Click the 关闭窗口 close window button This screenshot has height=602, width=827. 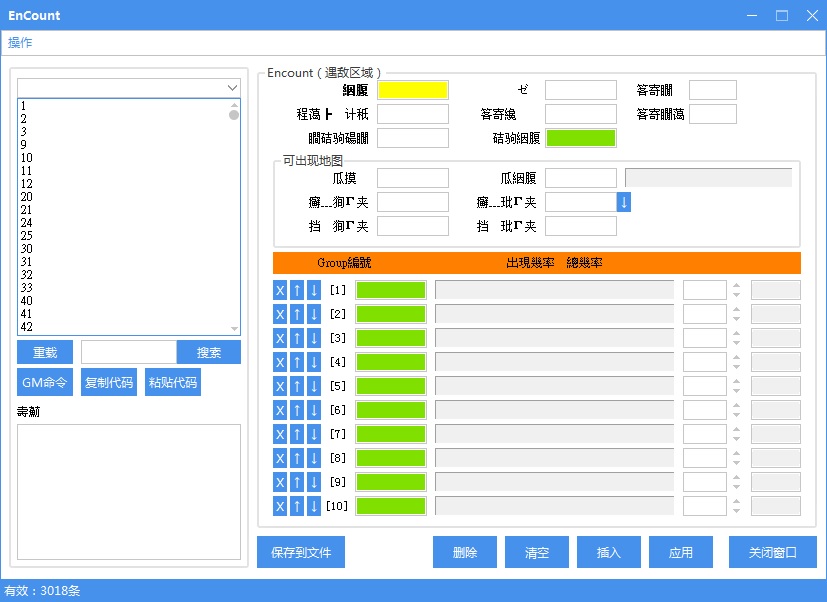[x=773, y=552]
